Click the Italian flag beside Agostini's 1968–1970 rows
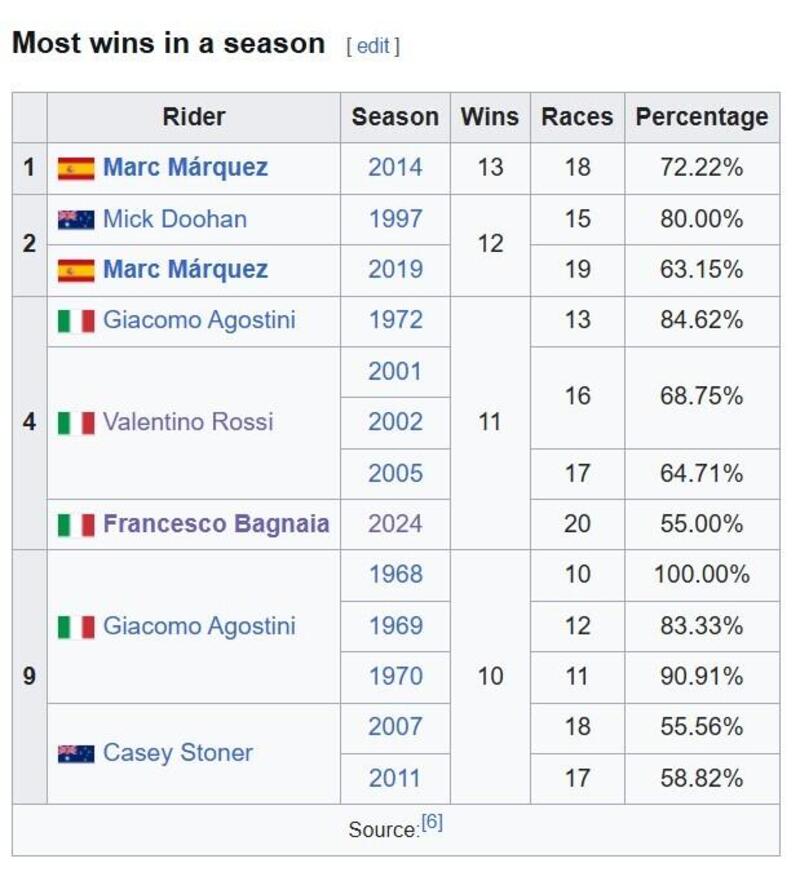The image size is (800, 872). click(76, 627)
